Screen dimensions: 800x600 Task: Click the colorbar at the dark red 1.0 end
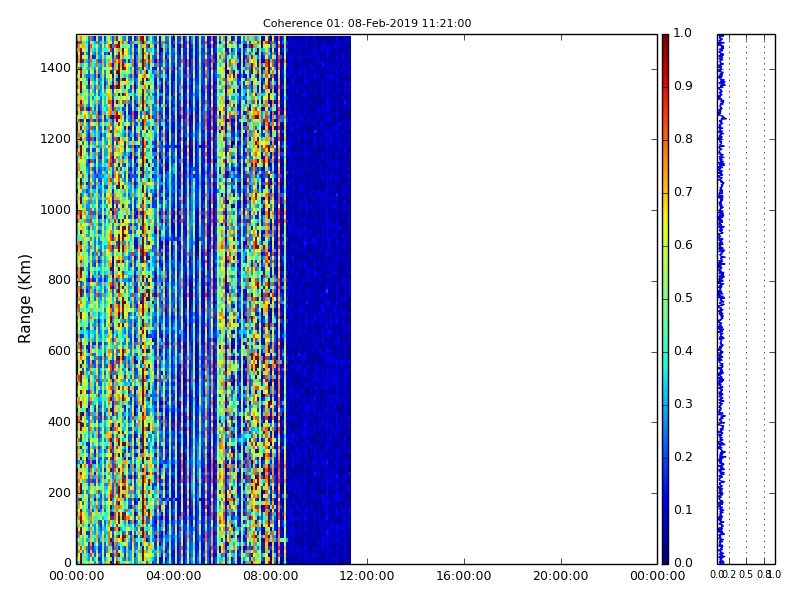pyautogui.click(x=665, y=38)
